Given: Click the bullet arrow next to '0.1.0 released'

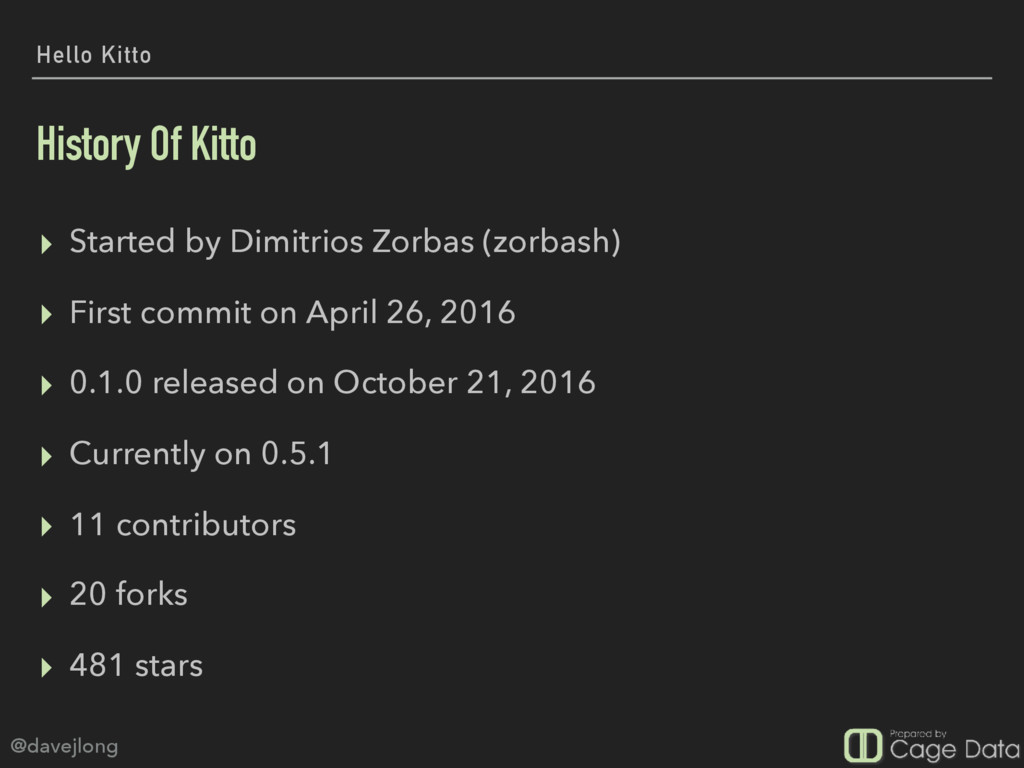Looking at the screenshot, I should click(46, 385).
